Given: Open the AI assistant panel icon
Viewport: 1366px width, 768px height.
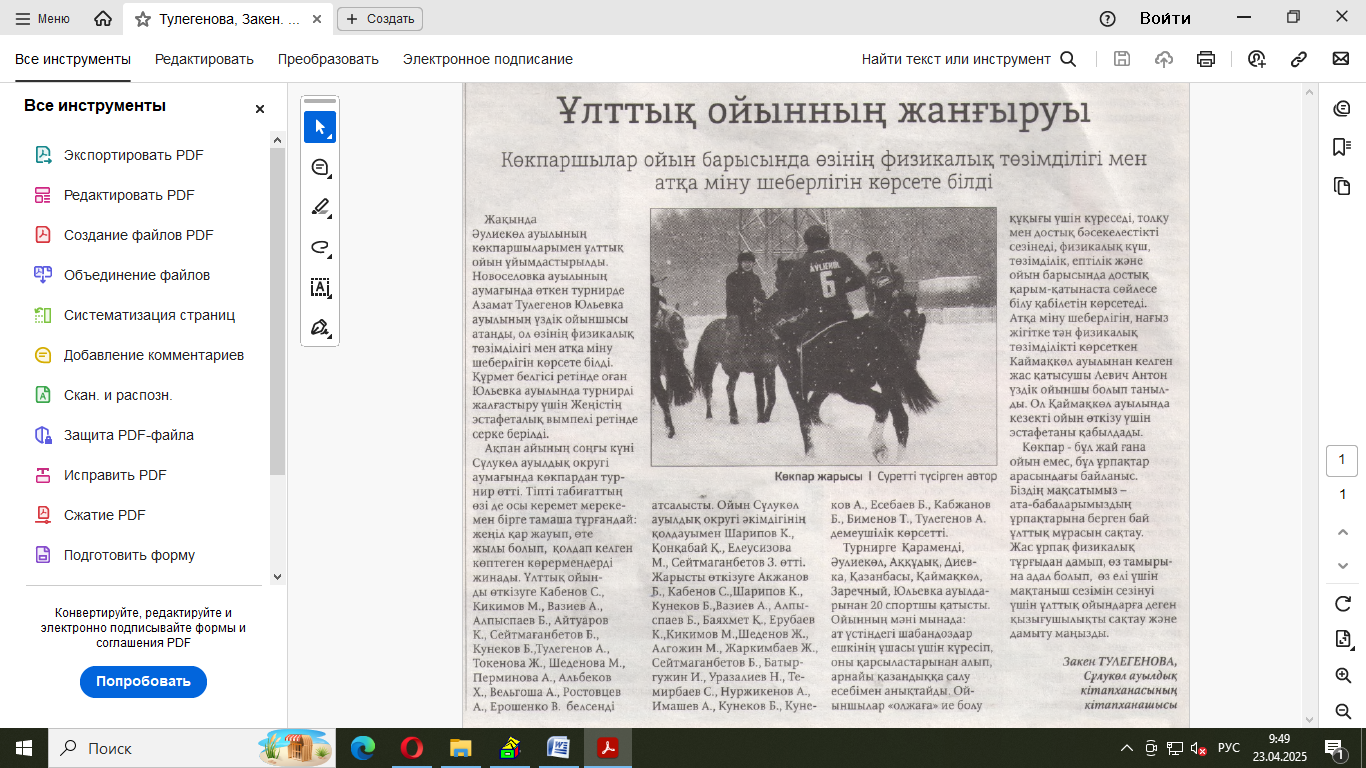Looking at the screenshot, I should (1342, 109).
